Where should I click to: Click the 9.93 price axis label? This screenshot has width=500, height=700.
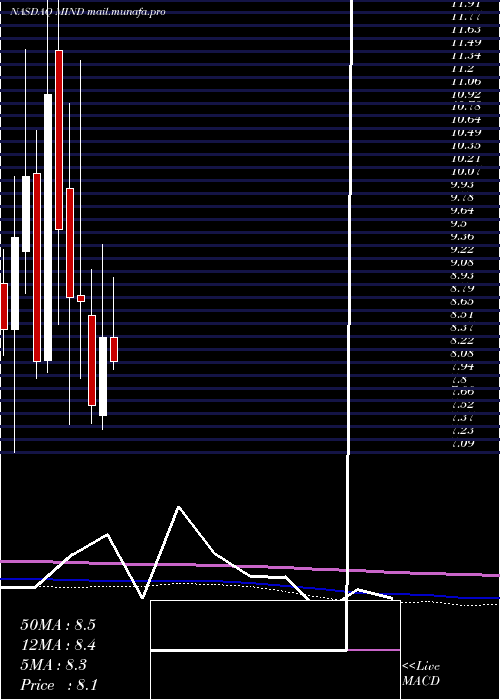click(462, 184)
